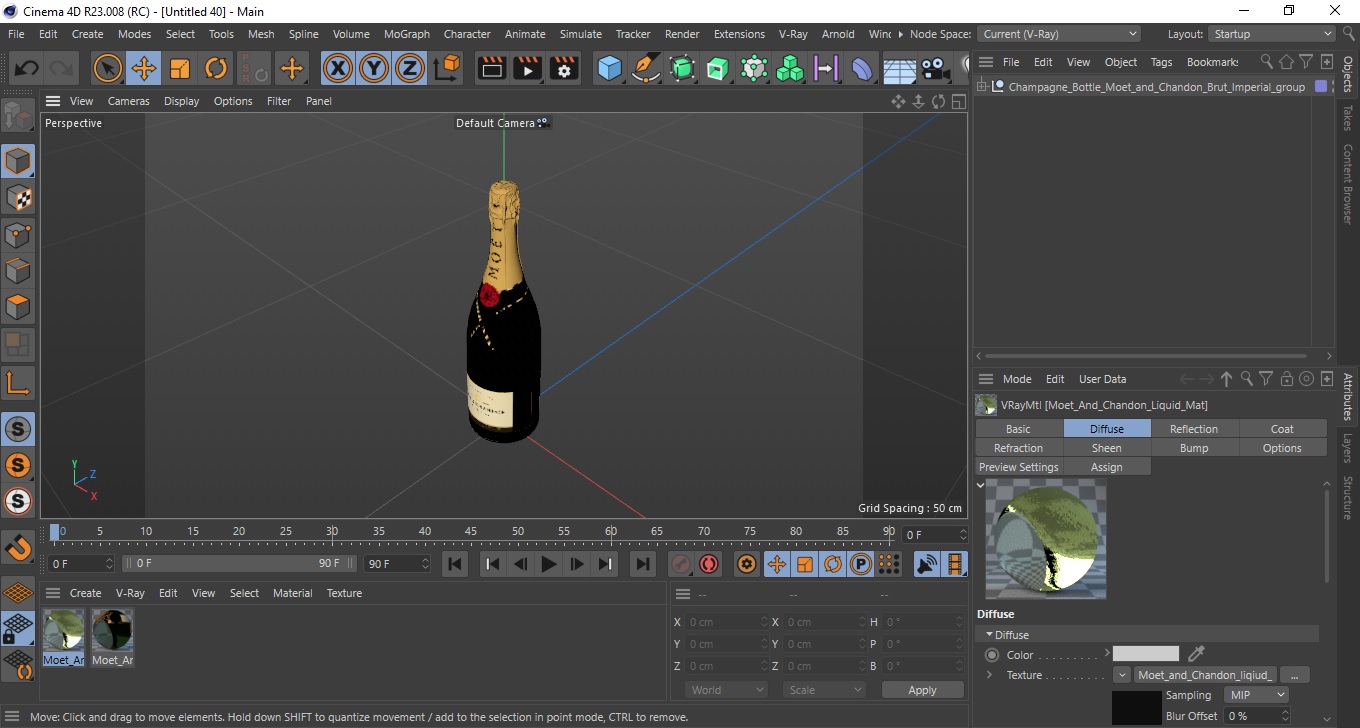This screenshot has height=728, width=1360.
Task: Expand the Texture parameter row
Action: (990, 675)
